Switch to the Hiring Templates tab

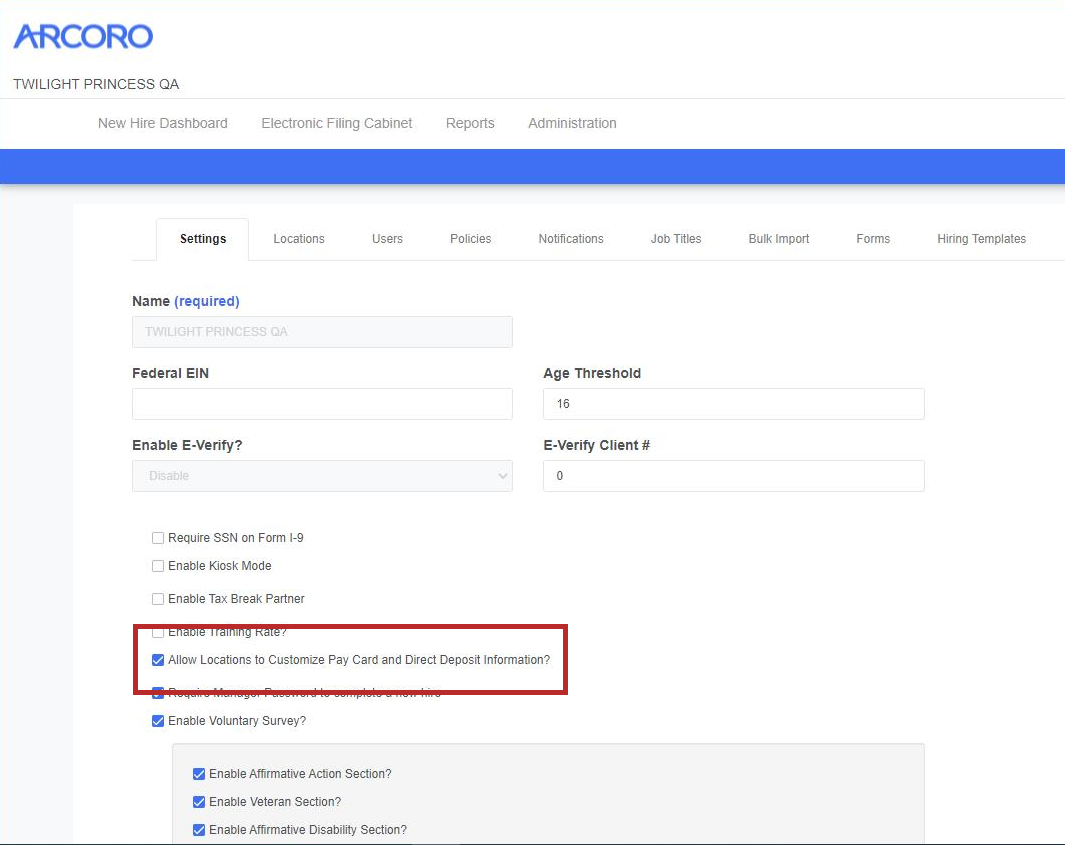(981, 239)
